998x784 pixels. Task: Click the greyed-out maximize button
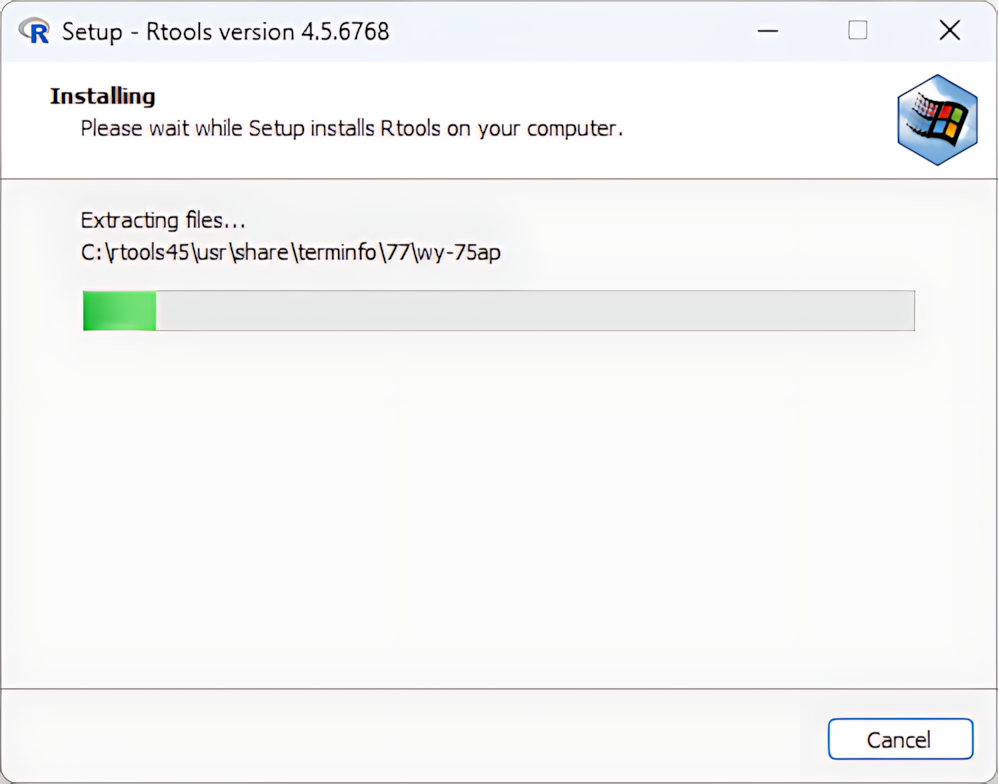pos(857,32)
